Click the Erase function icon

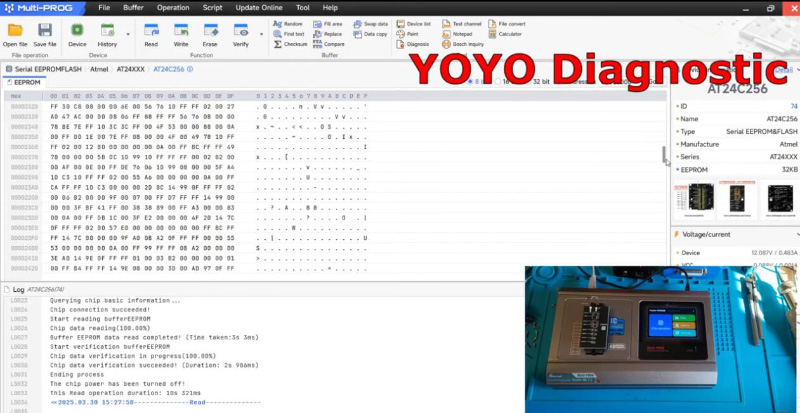coord(210,31)
